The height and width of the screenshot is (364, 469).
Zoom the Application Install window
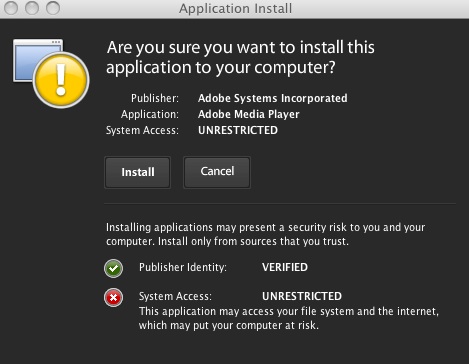click(53, 8)
